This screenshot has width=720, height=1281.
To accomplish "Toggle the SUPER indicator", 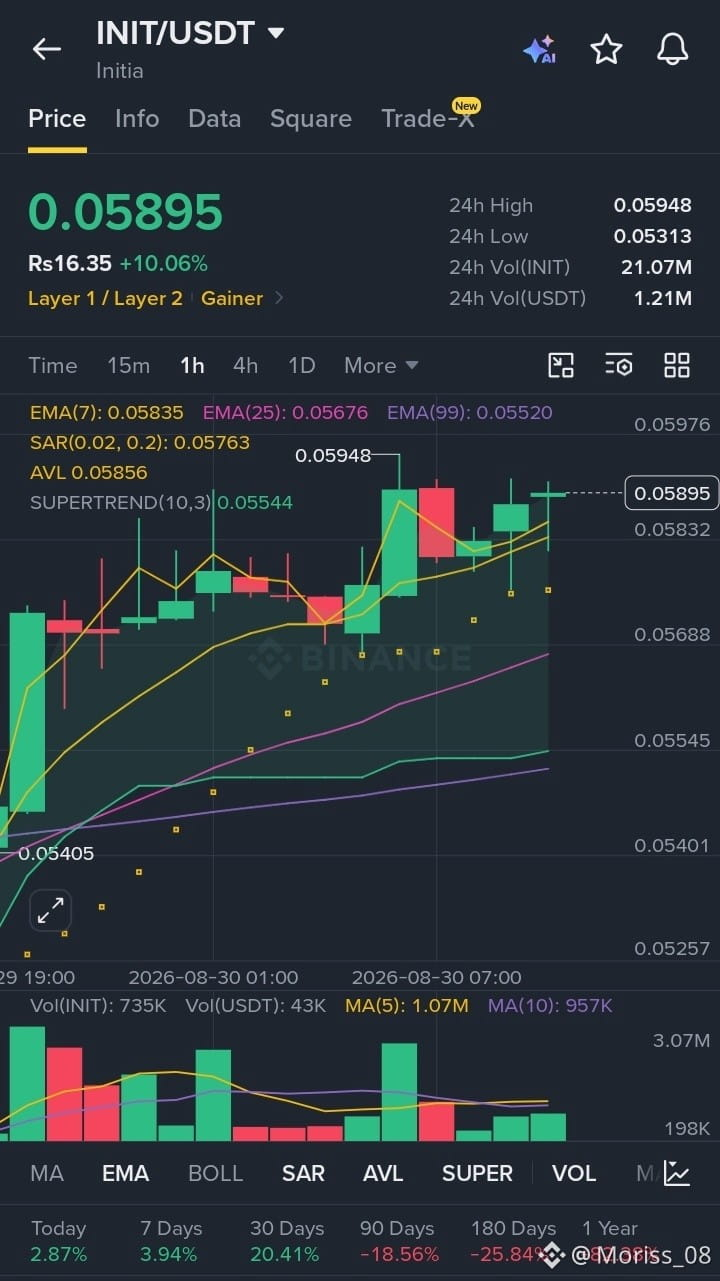I will (x=477, y=1173).
